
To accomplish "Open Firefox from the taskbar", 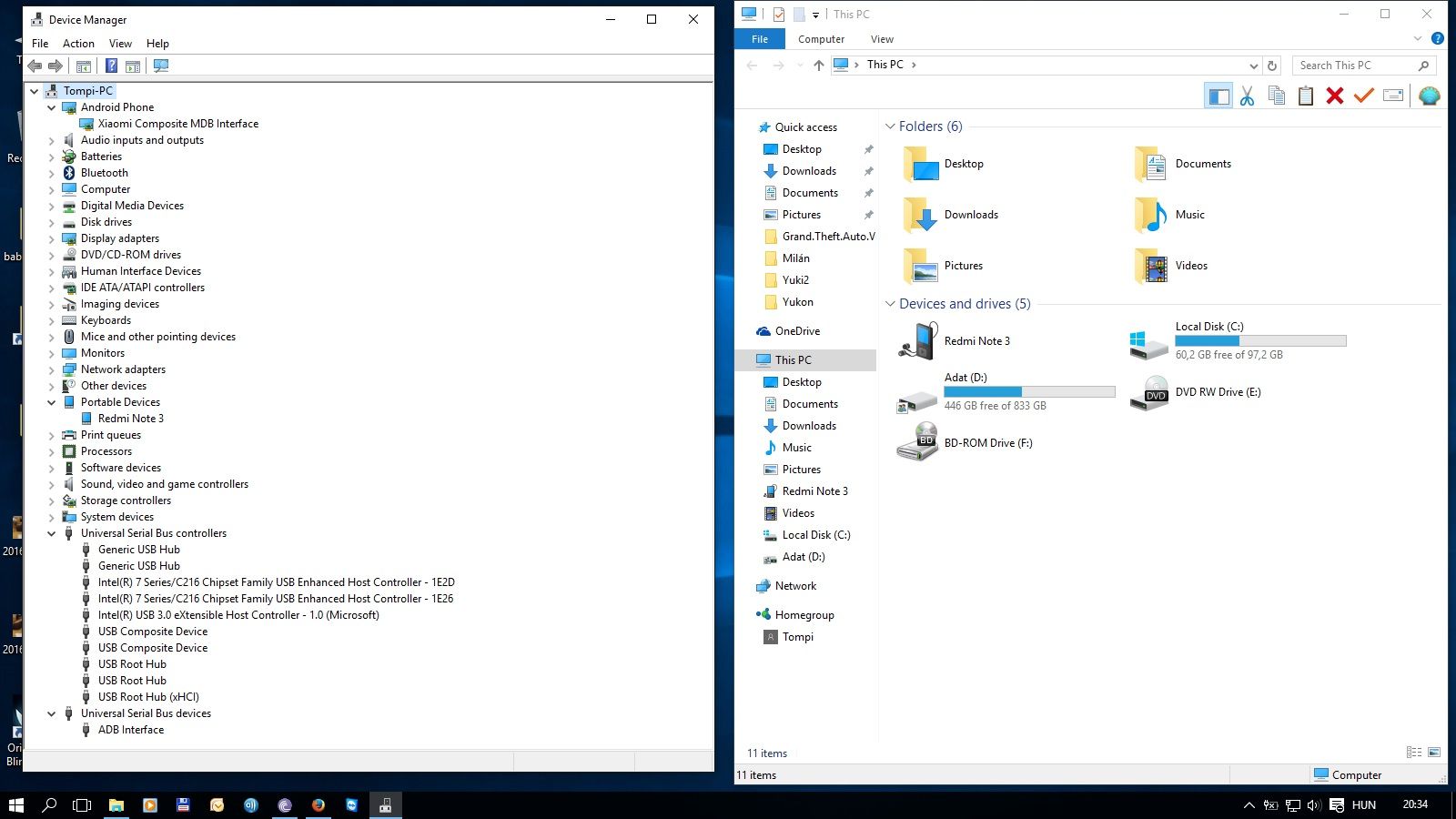I will (x=318, y=805).
